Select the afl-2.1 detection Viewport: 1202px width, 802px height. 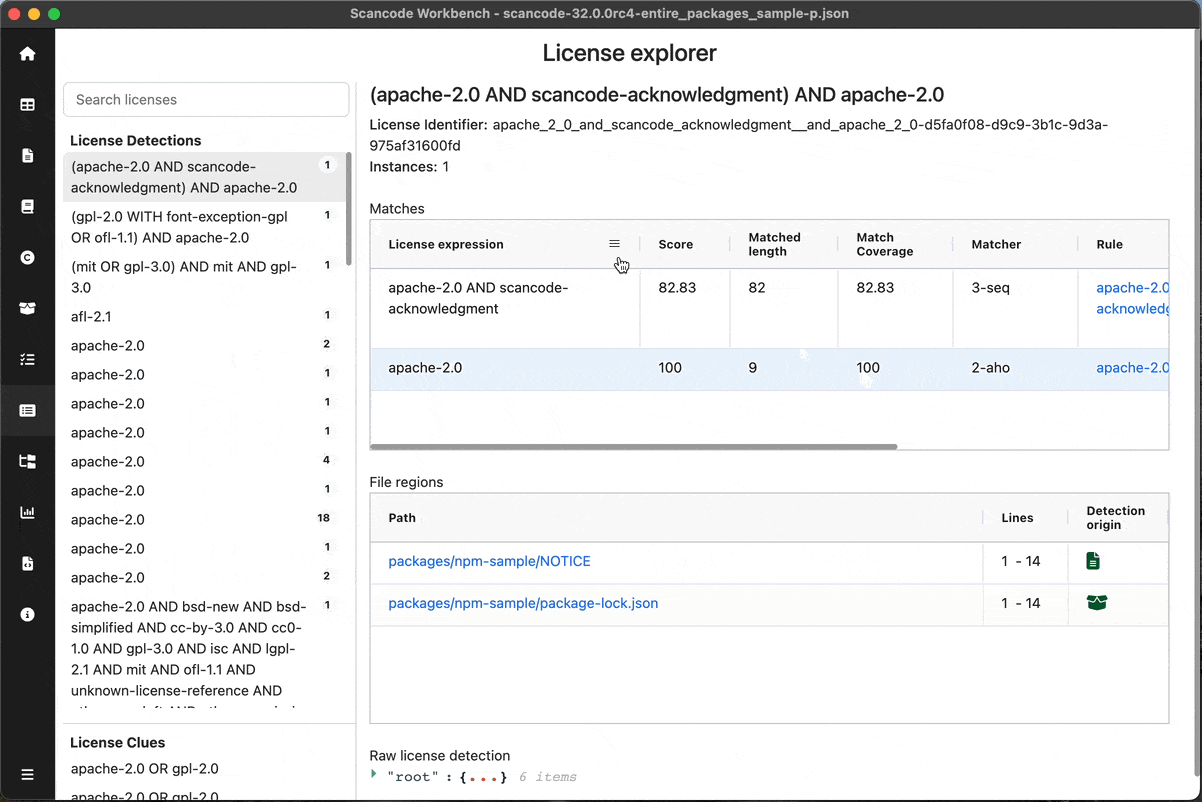pyautogui.click(x=204, y=316)
